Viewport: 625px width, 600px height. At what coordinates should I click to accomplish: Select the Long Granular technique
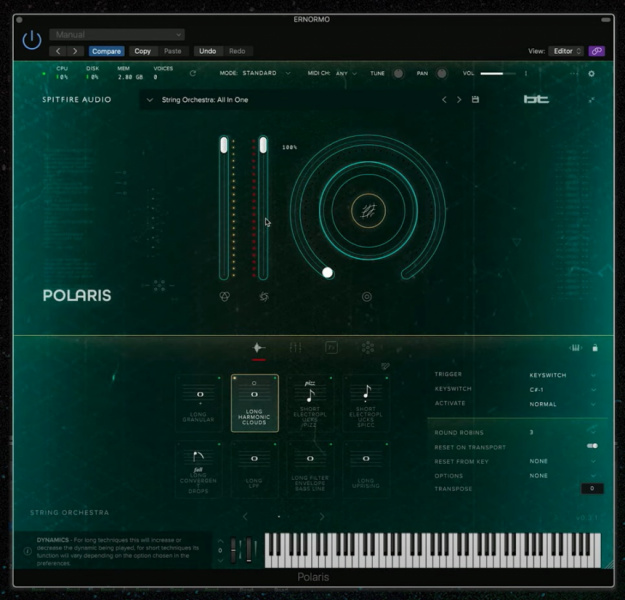click(x=199, y=403)
